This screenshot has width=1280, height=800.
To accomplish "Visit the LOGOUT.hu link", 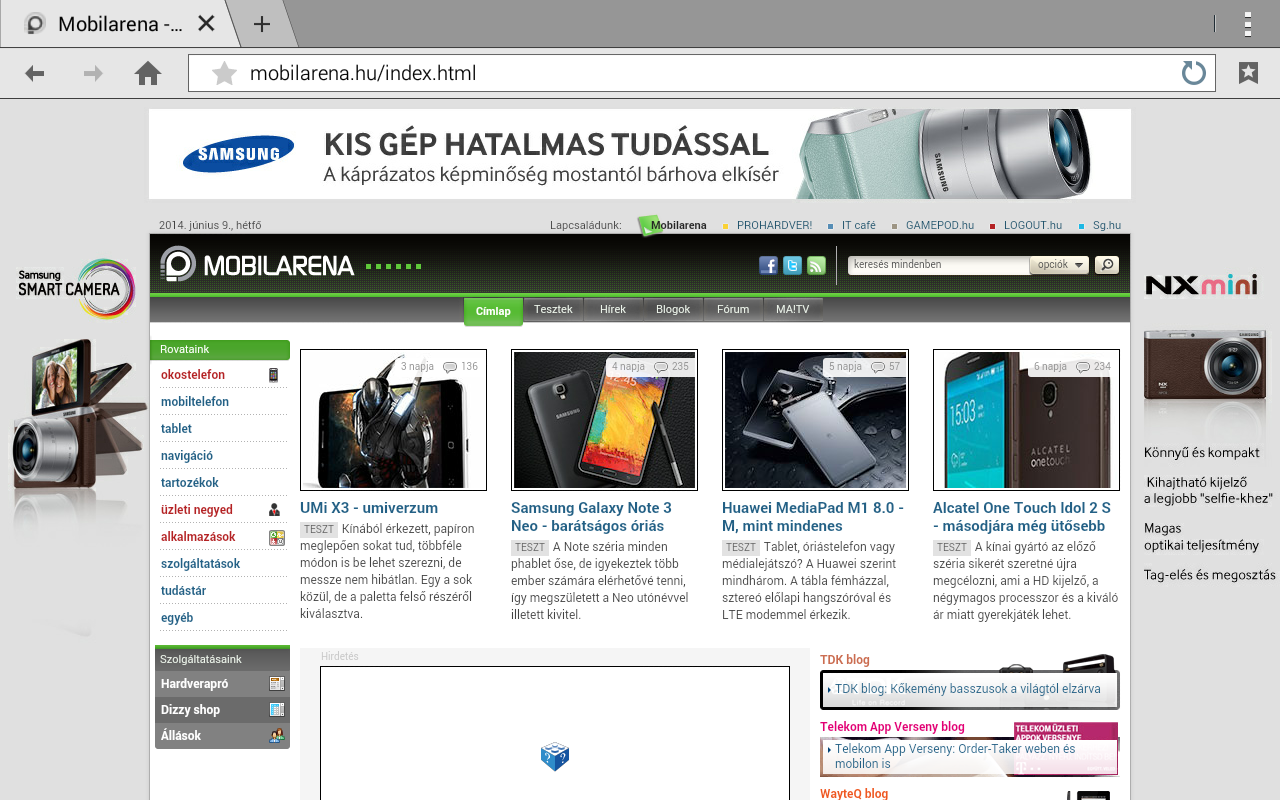I will click(x=1033, y=226).
